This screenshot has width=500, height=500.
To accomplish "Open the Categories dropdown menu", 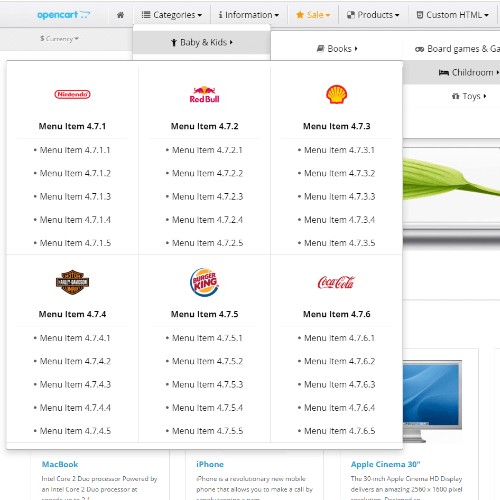I will pos(172,15).
